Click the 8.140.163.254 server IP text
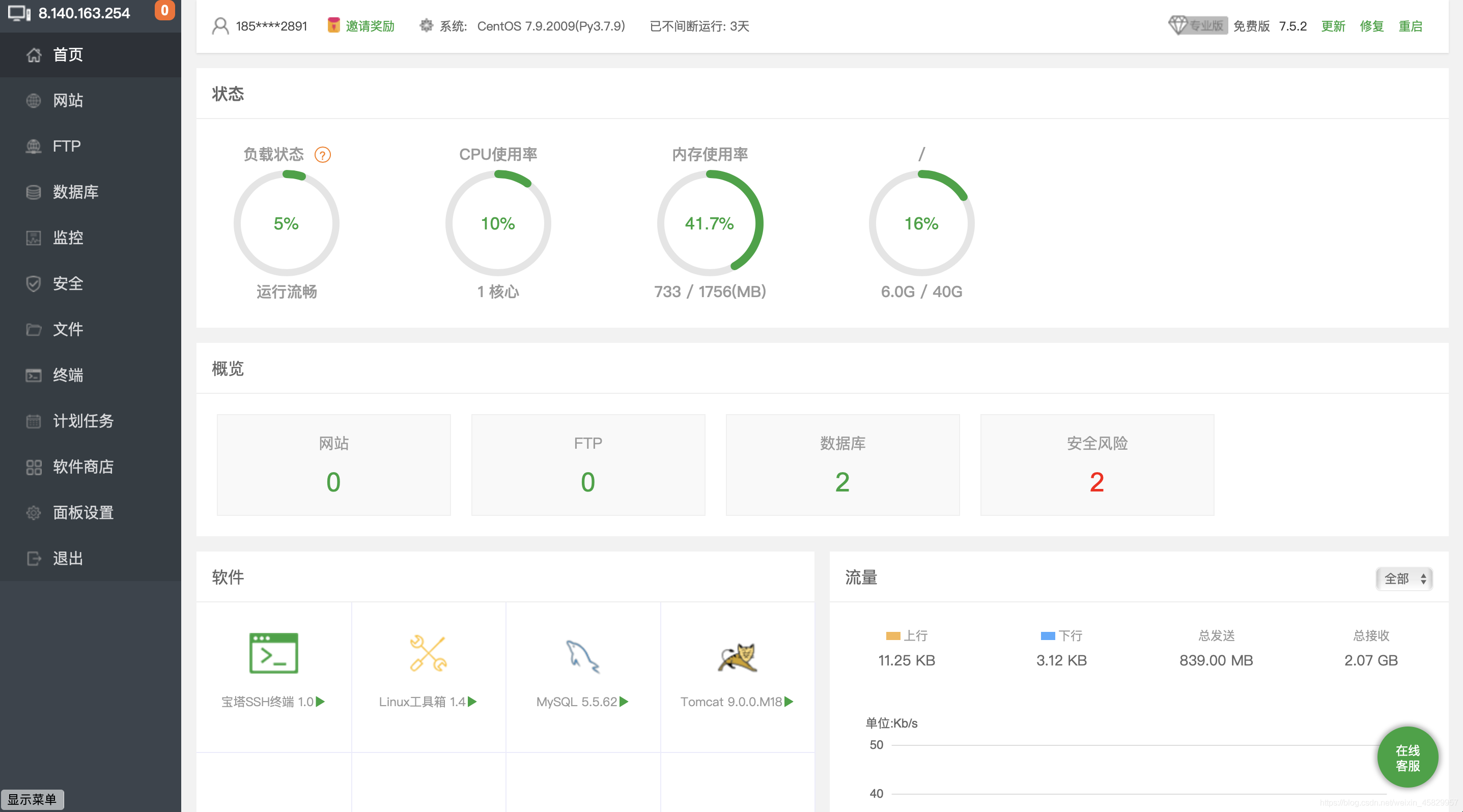This screenshot has width=1463, height=812. point(84,13)
